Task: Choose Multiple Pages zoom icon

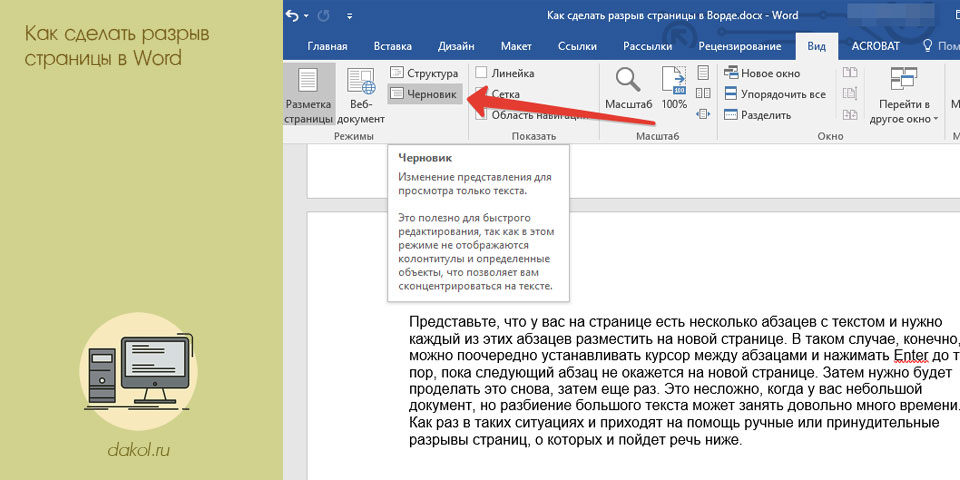Action: click(703, 93)
